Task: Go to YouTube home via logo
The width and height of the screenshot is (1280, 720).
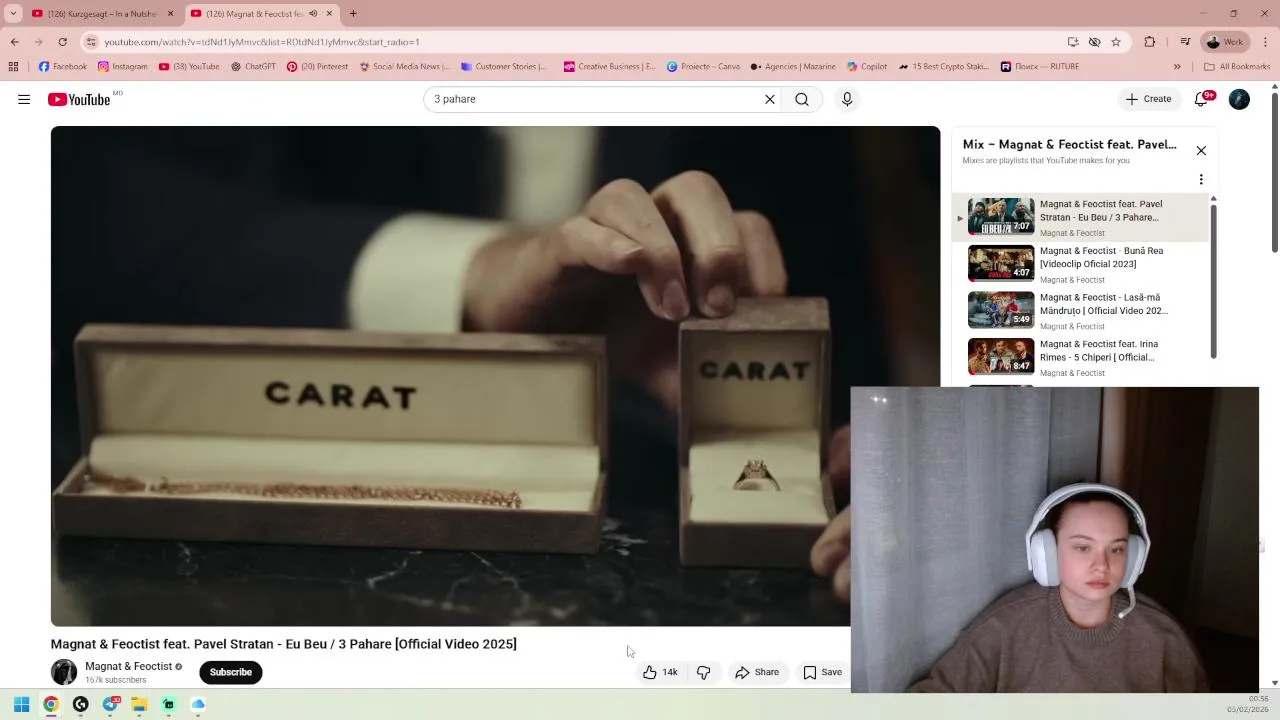Action: 78,99
